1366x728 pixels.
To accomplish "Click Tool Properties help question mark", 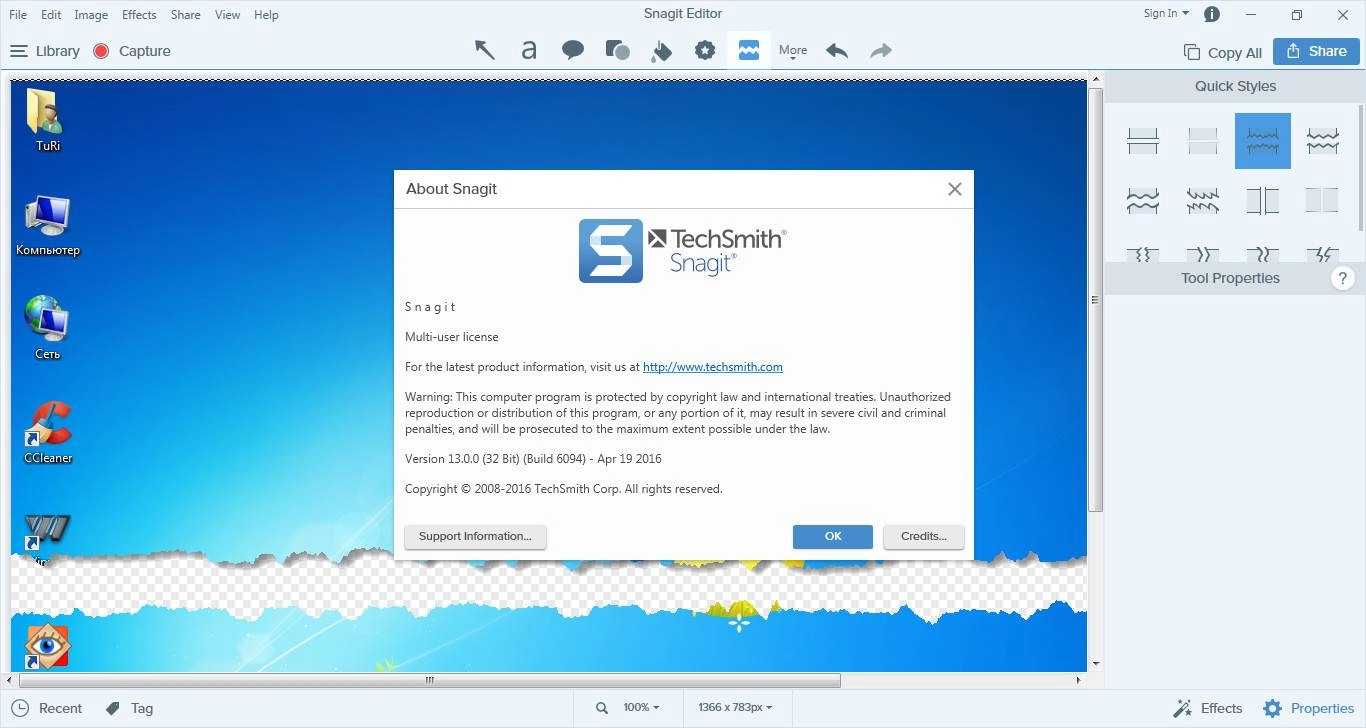I will (1343, 279).
